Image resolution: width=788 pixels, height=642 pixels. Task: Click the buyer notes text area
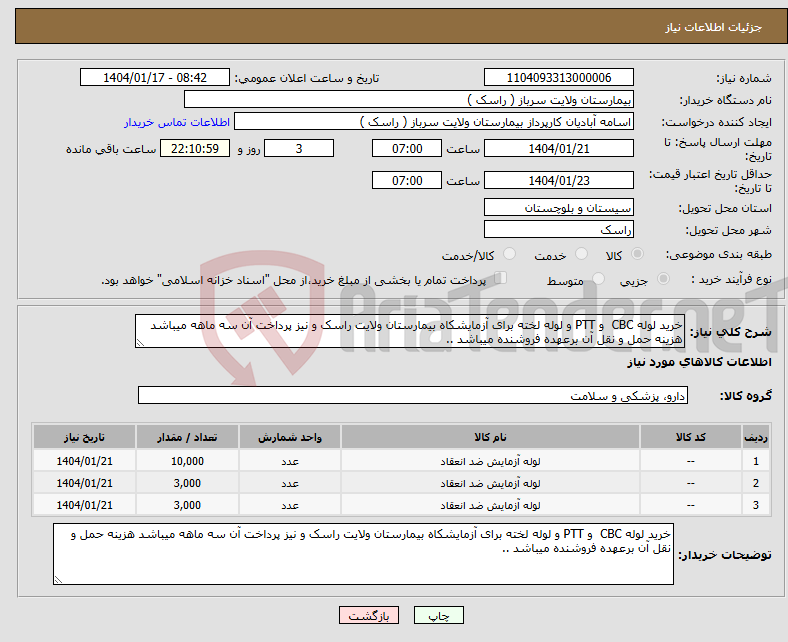tap(363, 554)
